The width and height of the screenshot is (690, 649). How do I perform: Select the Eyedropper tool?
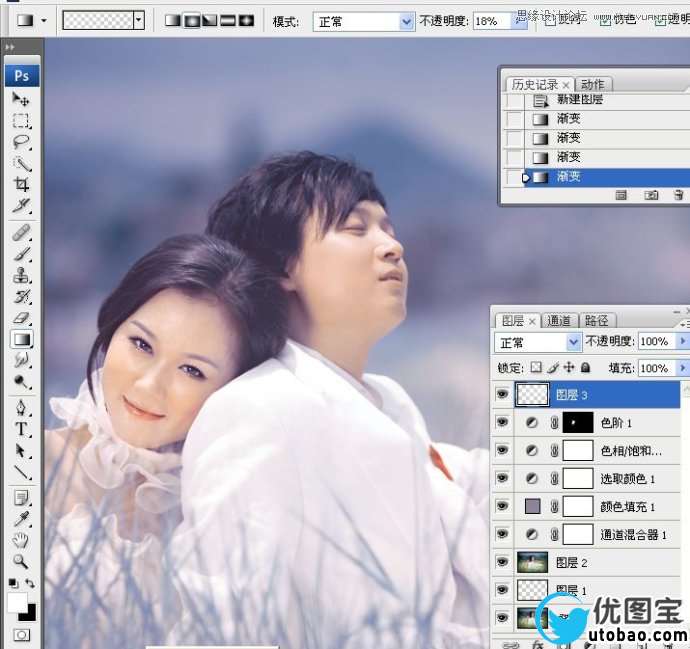(x=21, y=519)
